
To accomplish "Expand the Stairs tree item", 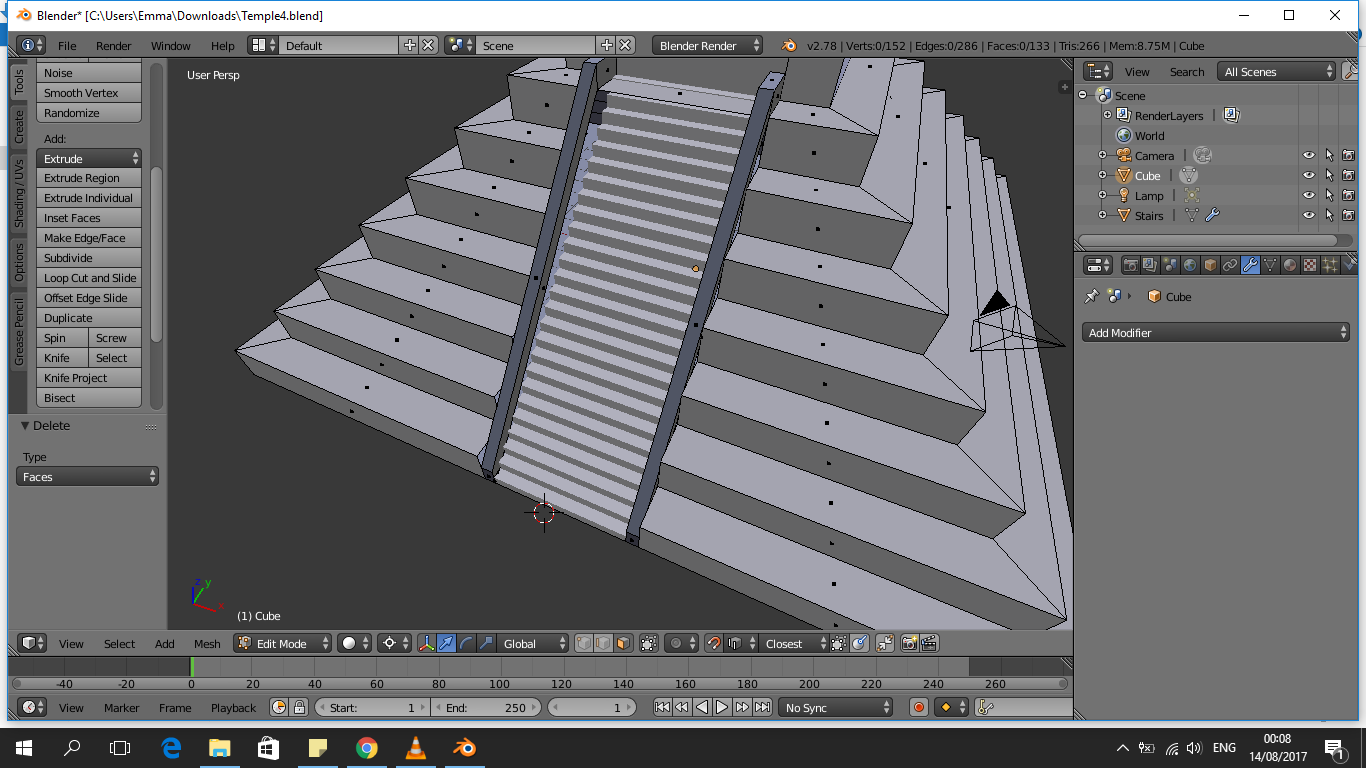I will coord(1102,215).
